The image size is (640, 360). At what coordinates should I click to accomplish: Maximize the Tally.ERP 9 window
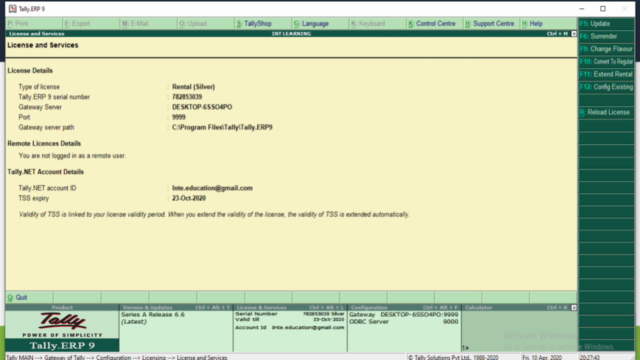click(603, 9)
